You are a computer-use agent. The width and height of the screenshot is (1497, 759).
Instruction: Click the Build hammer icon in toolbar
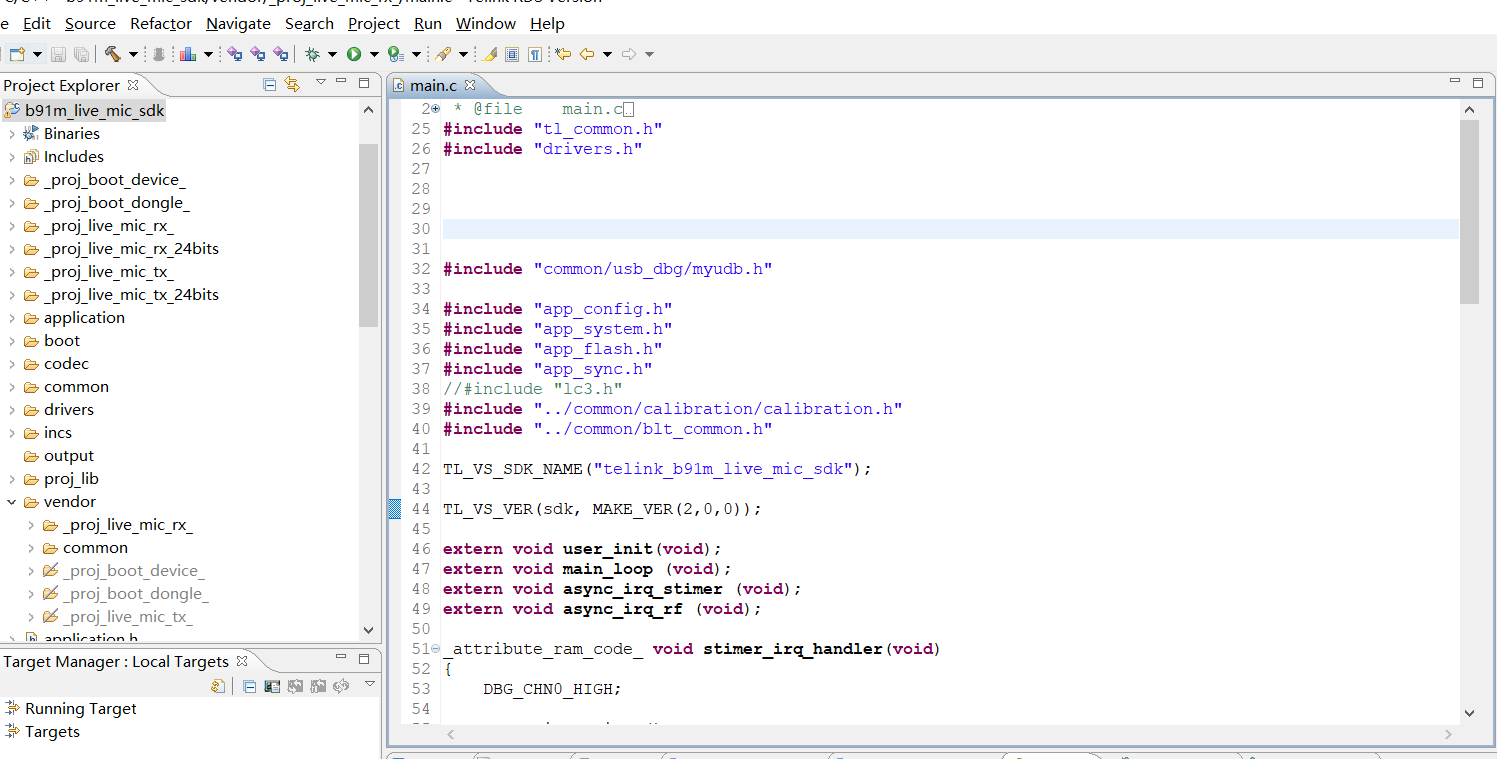pyautogui.click(x=112, y=54)
